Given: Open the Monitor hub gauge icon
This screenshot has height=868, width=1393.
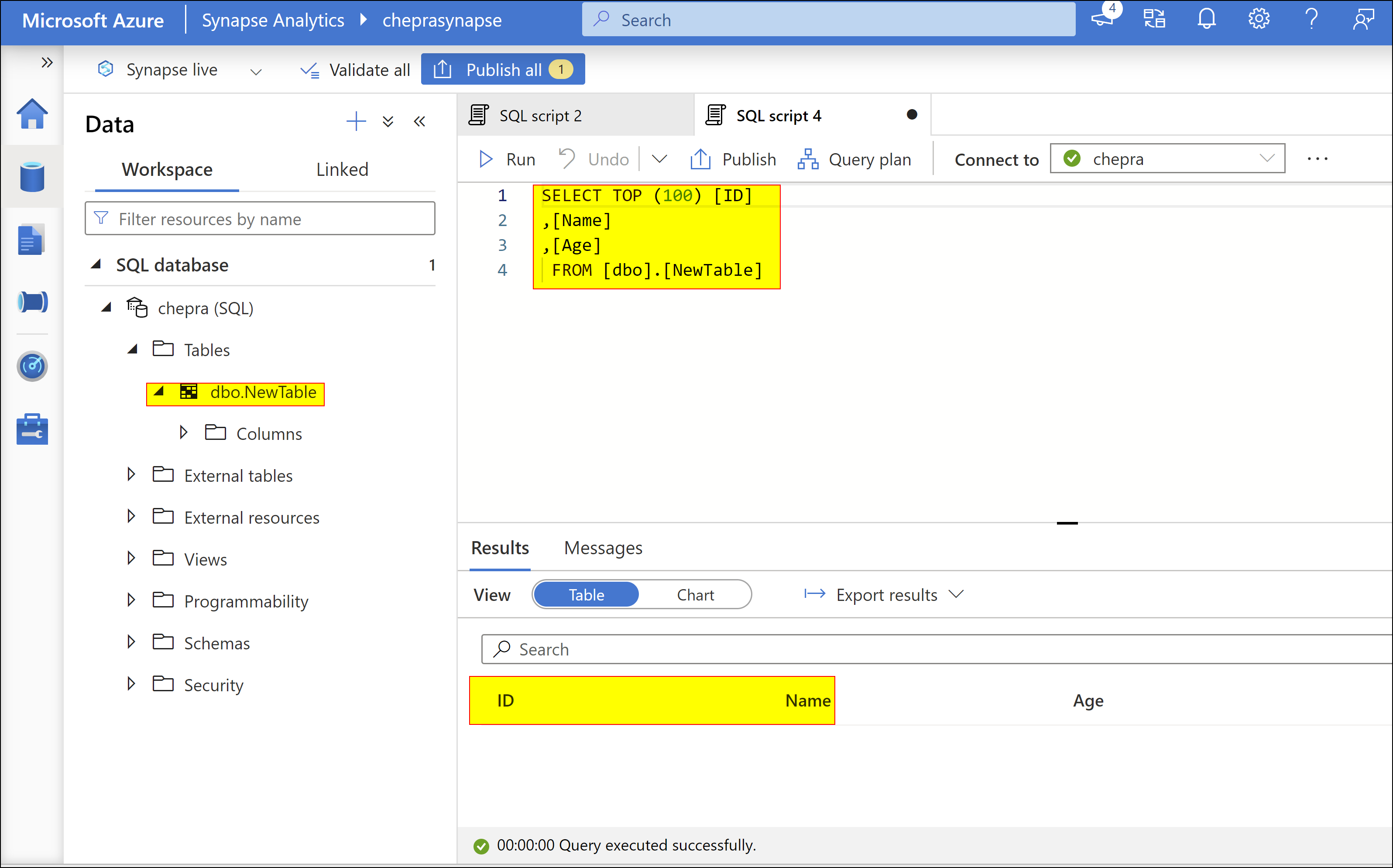Looking at the screenshot, I should (32, 366).
